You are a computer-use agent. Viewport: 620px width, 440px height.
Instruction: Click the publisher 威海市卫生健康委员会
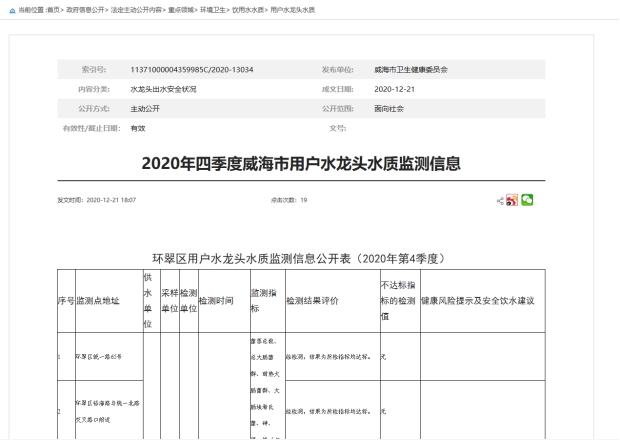tap(410, 70)
